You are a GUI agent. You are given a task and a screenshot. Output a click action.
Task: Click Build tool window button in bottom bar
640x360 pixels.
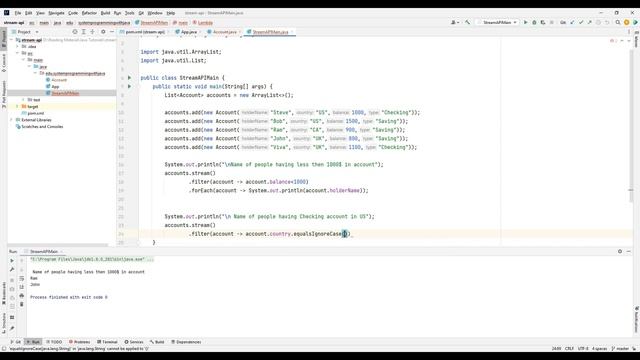(x=157, y=342)
